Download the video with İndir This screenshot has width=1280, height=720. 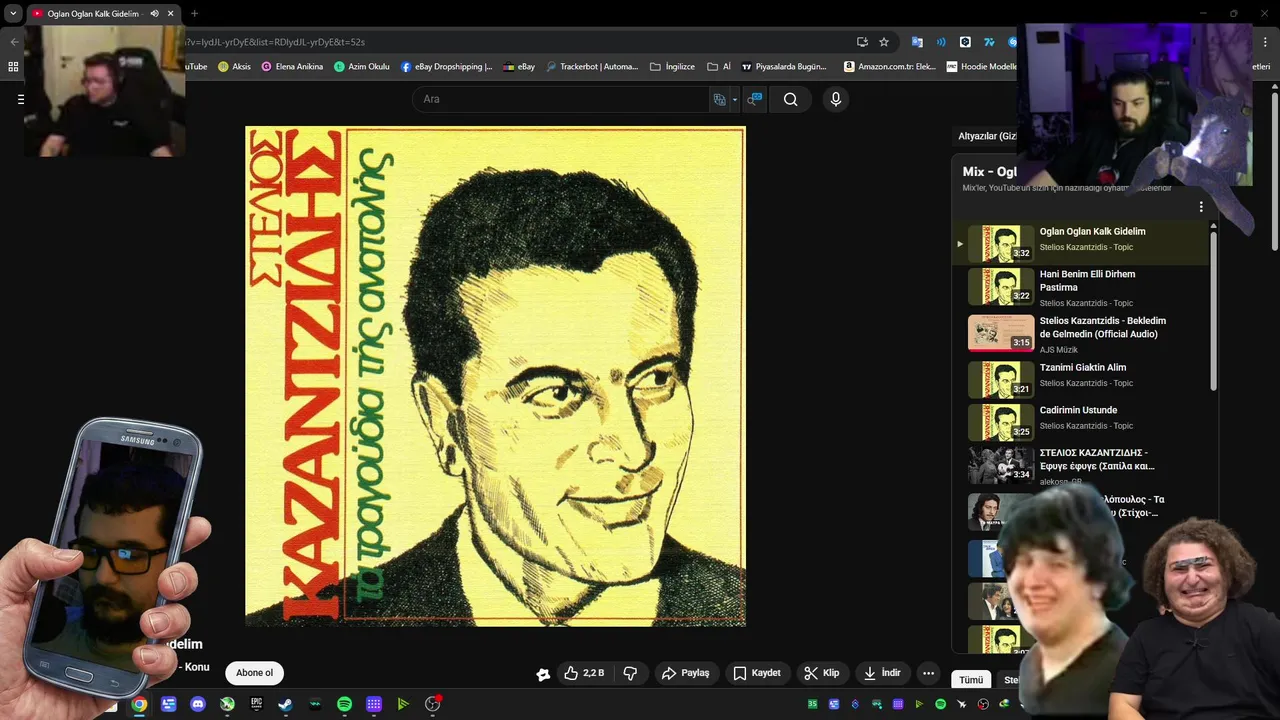[x=882, y=673]
